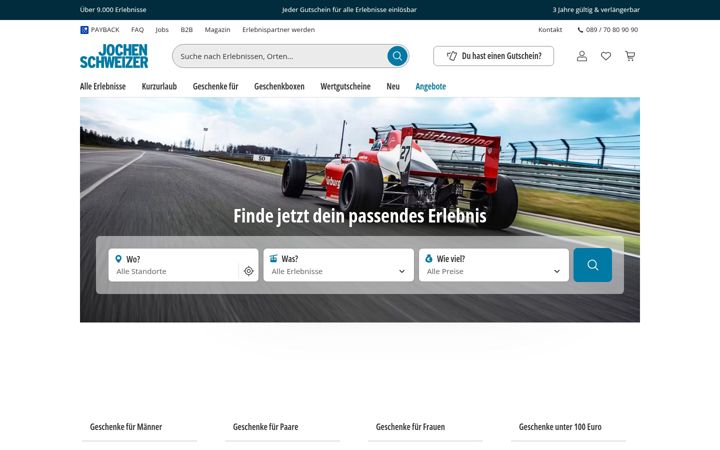This screenshot has height=450, width=720.
Task: Open Erlebnispartner werden link
Action: pos(279,30)
